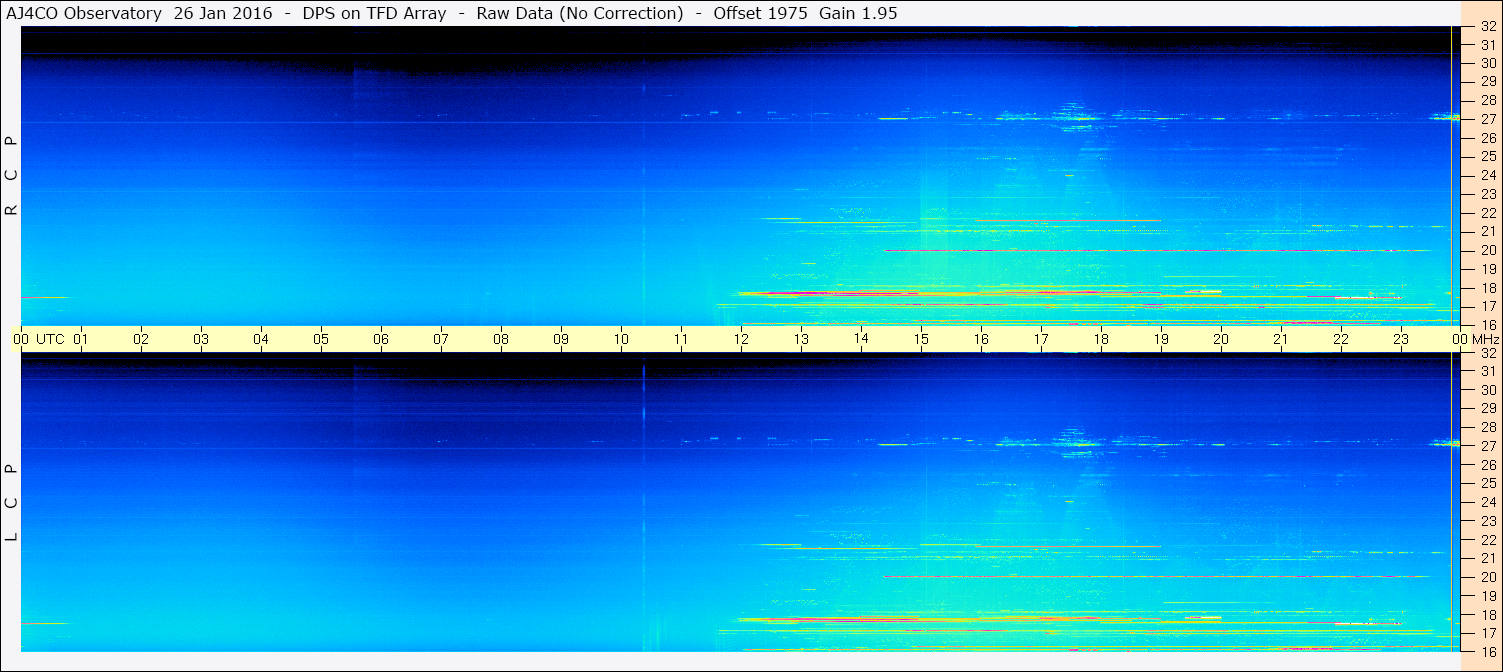This screenshot has width=1503, height=672.
Task: Select the 04 hour tick label
Action: [261, 339]
